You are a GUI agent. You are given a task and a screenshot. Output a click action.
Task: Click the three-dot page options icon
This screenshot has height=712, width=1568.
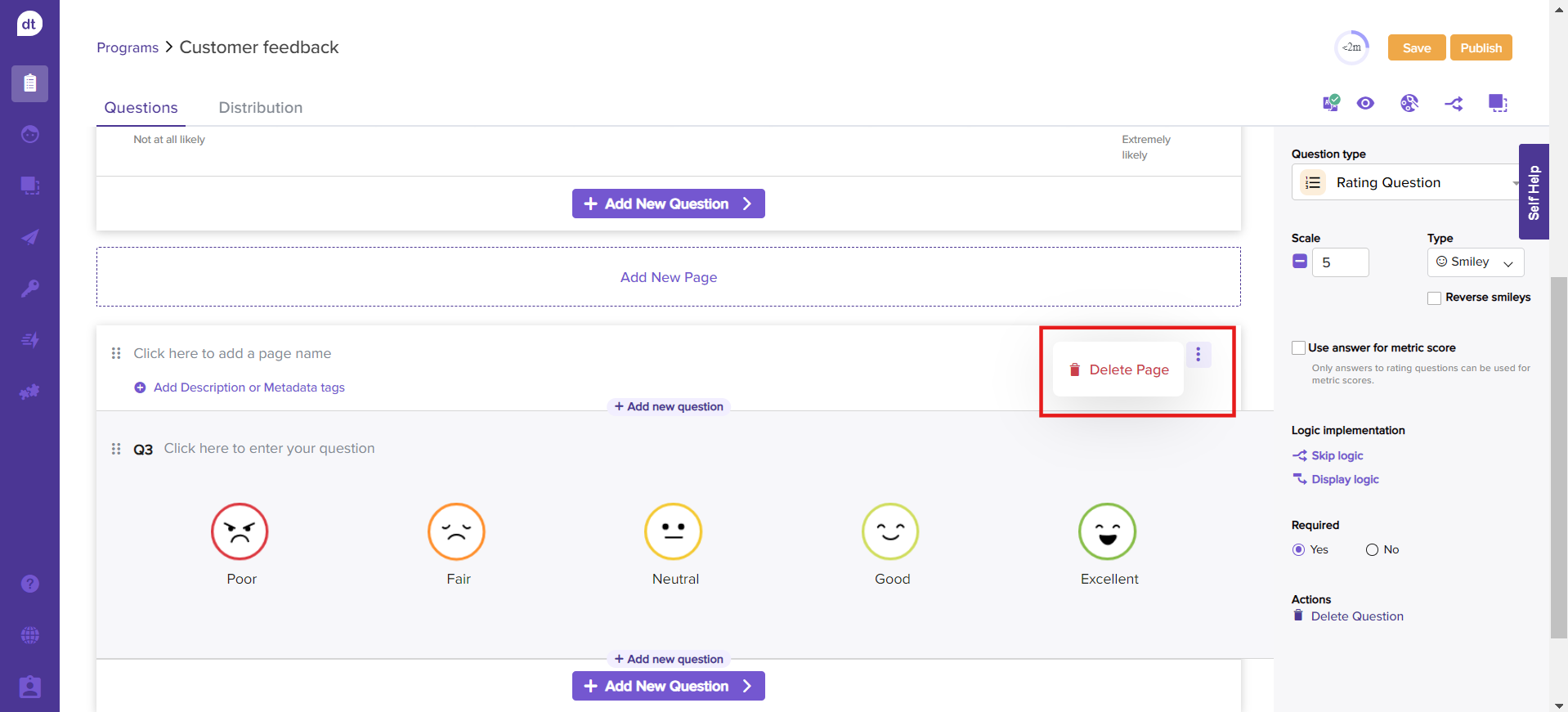pyautogui.click(x=1198, y=355)
